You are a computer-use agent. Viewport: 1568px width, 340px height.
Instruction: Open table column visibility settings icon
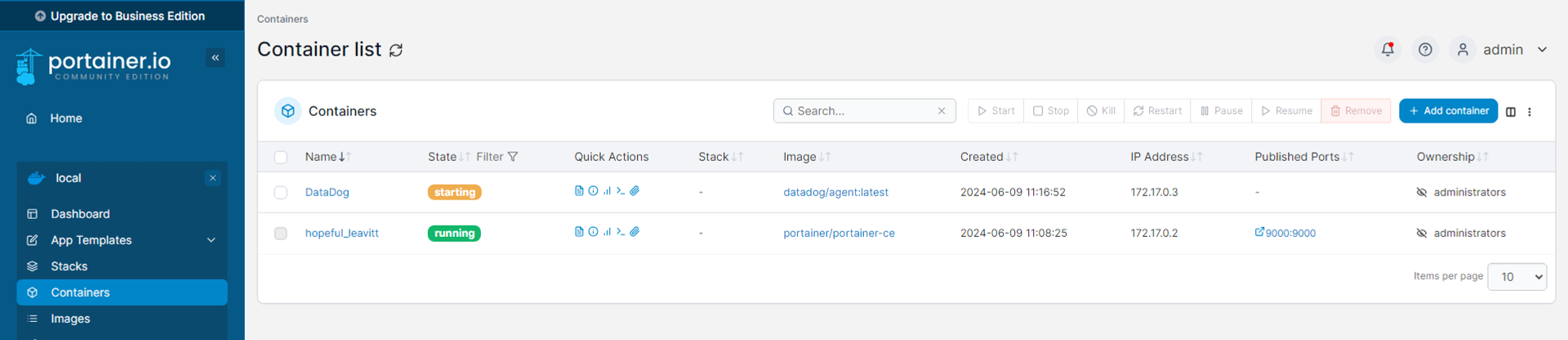coord(1511,112)
